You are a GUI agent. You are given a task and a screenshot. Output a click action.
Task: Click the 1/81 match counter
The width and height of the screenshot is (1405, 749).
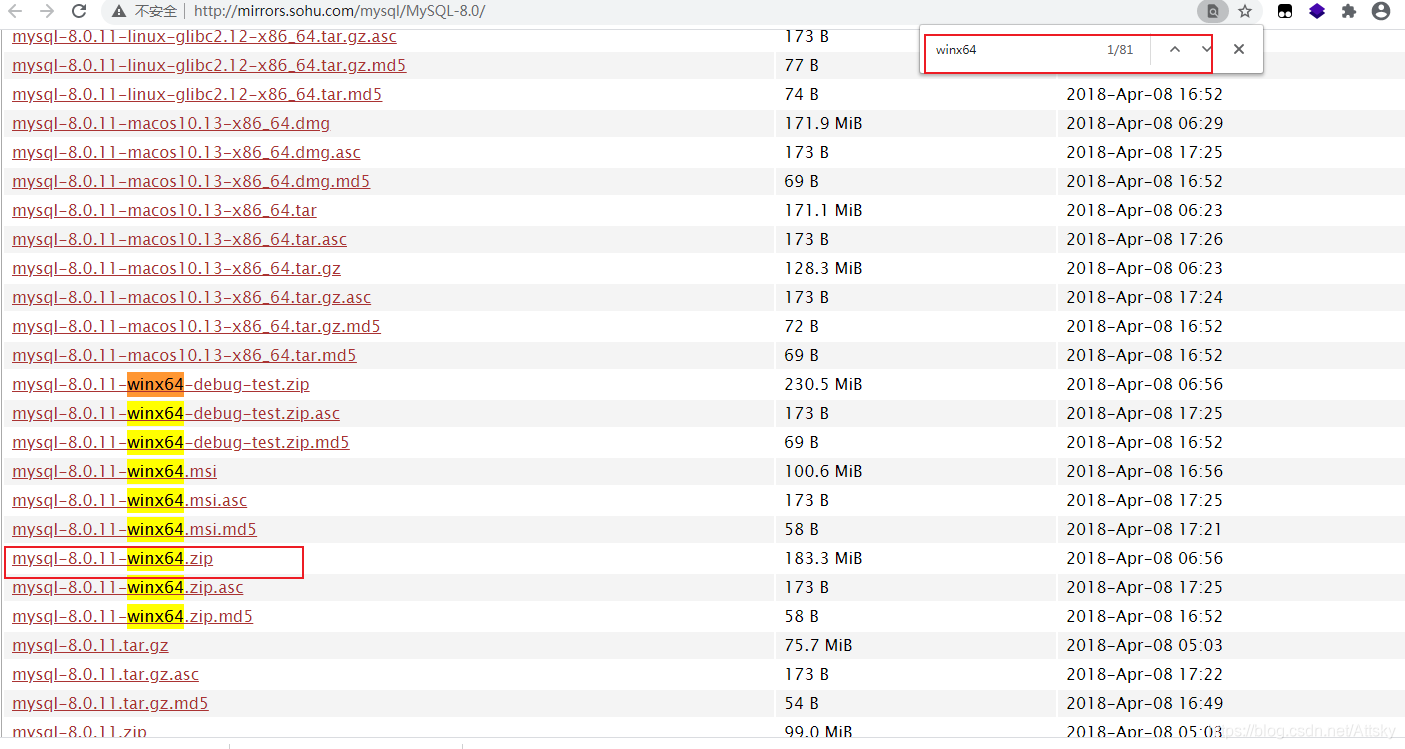click(1120, 49)
